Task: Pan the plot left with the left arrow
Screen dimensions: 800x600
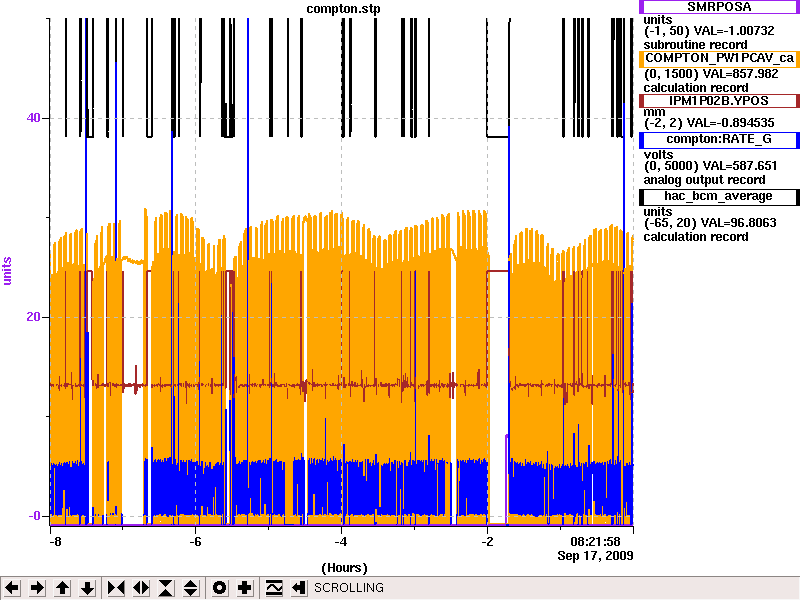Action: click(12, 588)
